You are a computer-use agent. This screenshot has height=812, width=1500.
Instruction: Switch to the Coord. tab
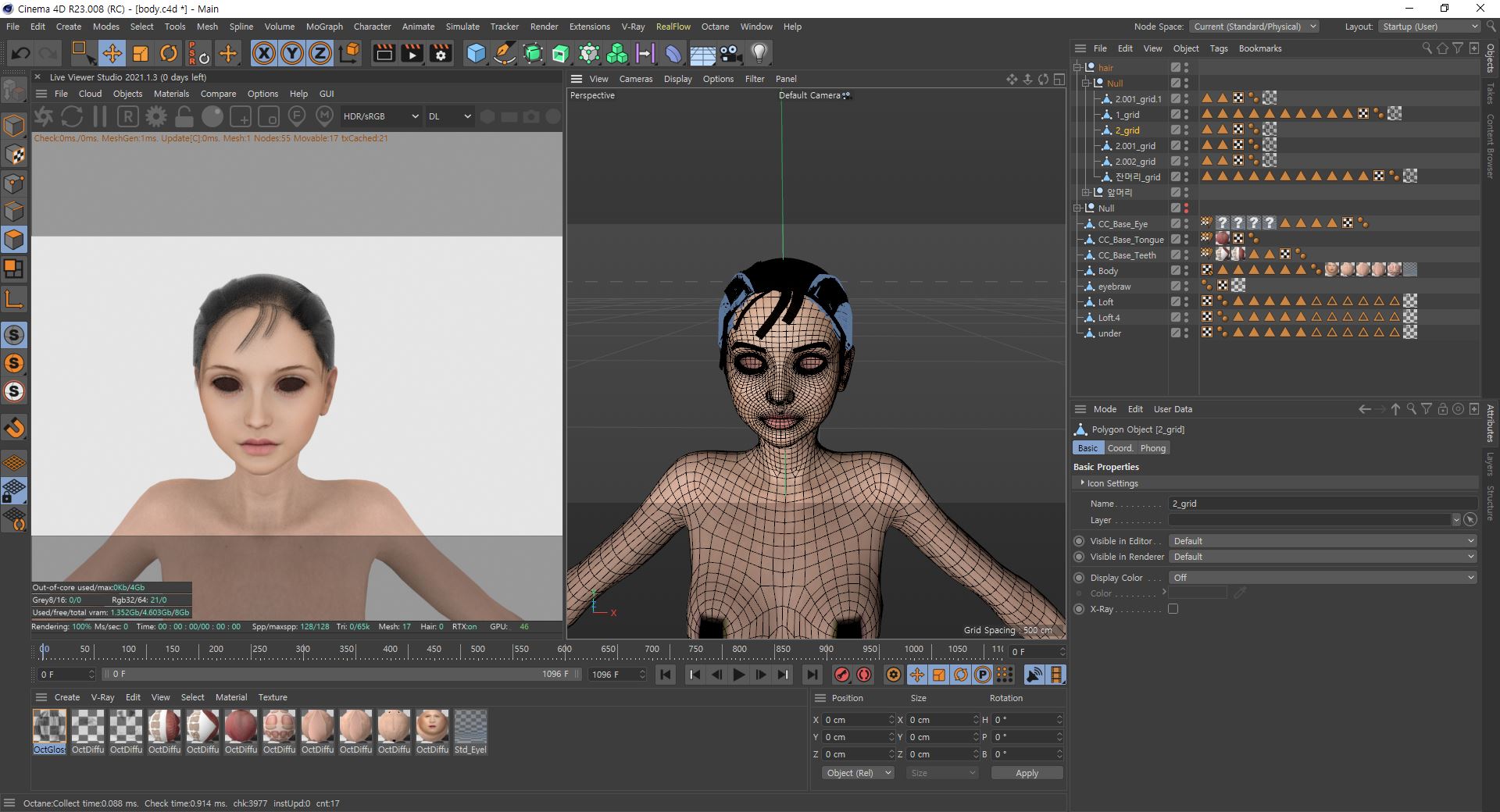[1120, 448]
